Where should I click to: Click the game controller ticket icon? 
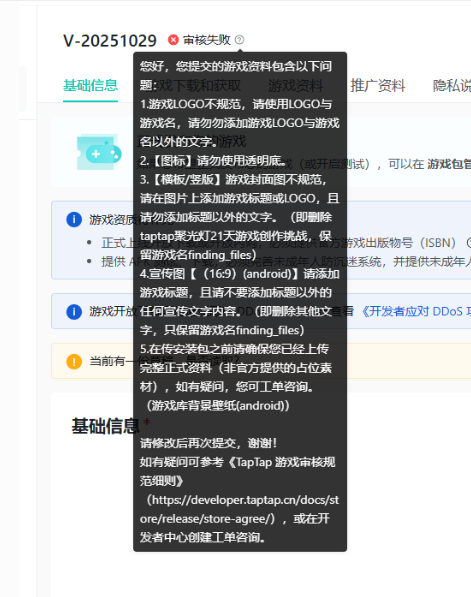(99, 152)
